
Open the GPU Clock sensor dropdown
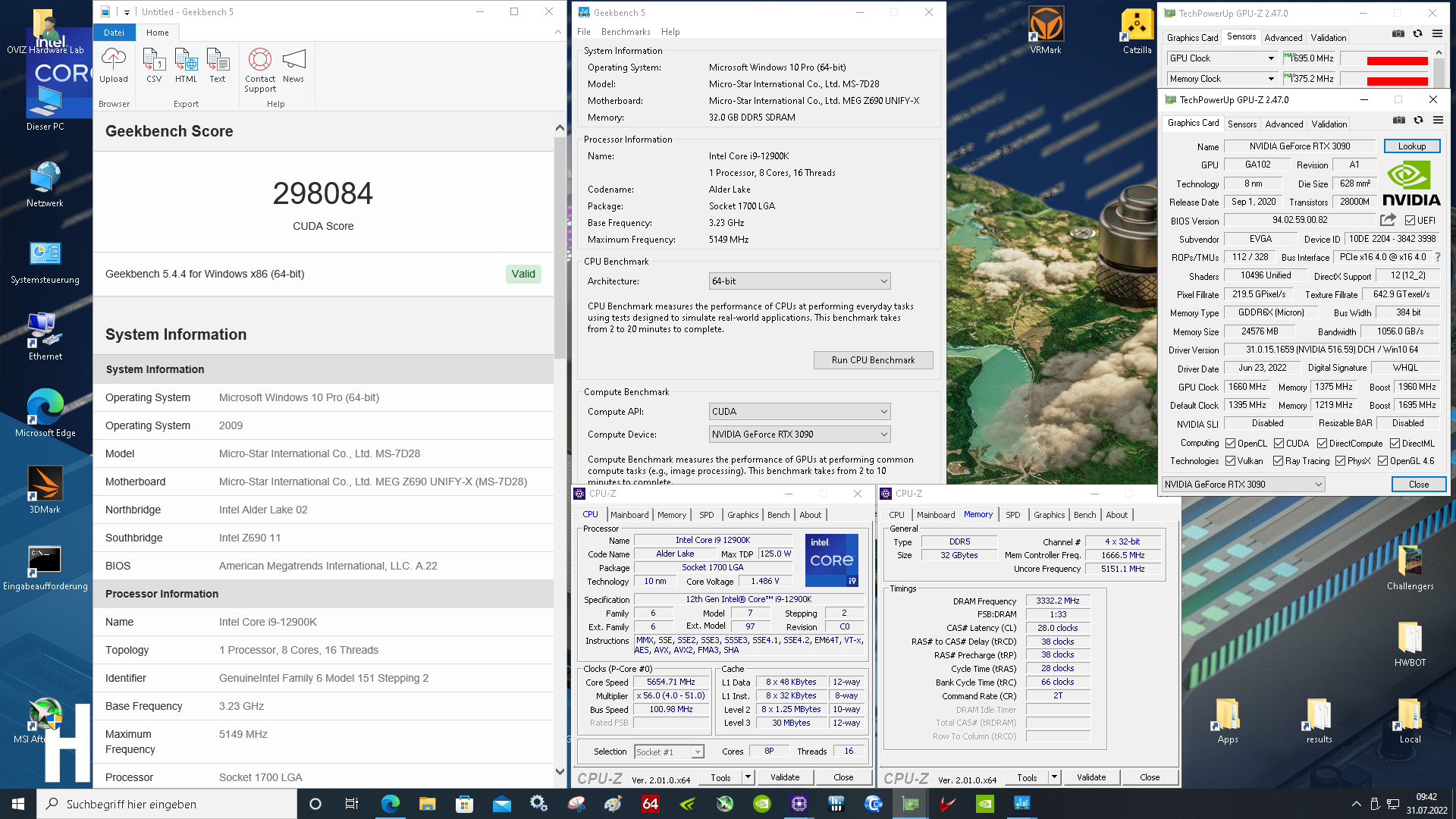pos(1222,58)
